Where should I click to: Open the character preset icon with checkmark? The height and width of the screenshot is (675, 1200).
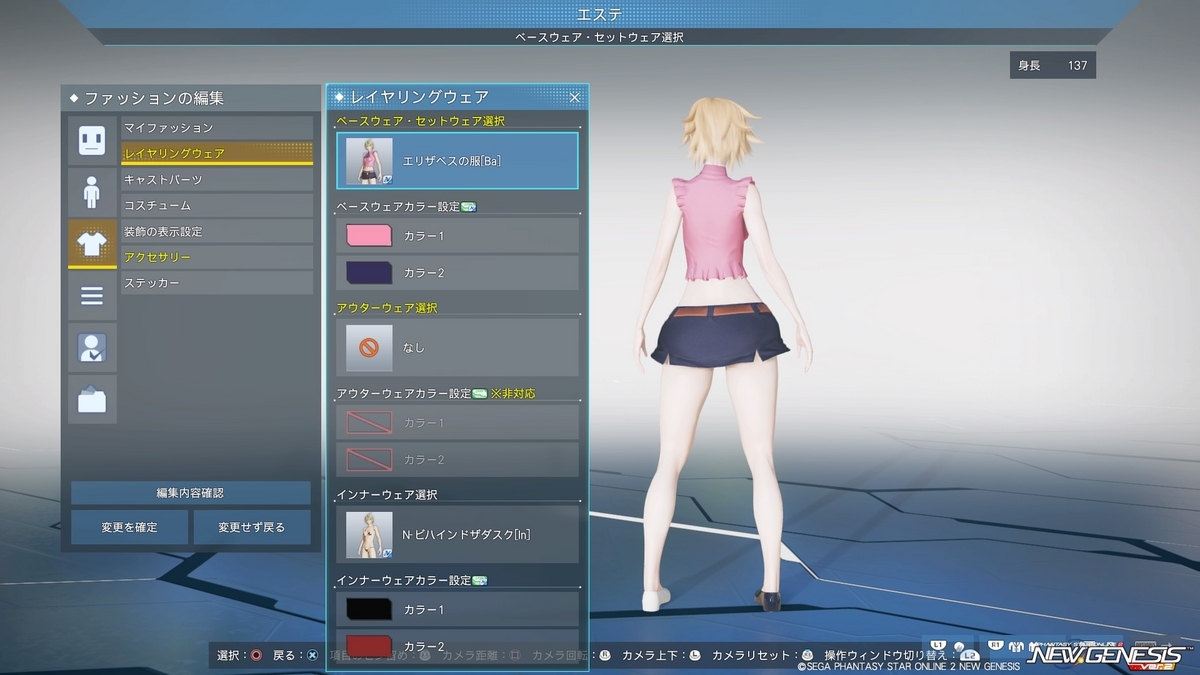[92, 348]
